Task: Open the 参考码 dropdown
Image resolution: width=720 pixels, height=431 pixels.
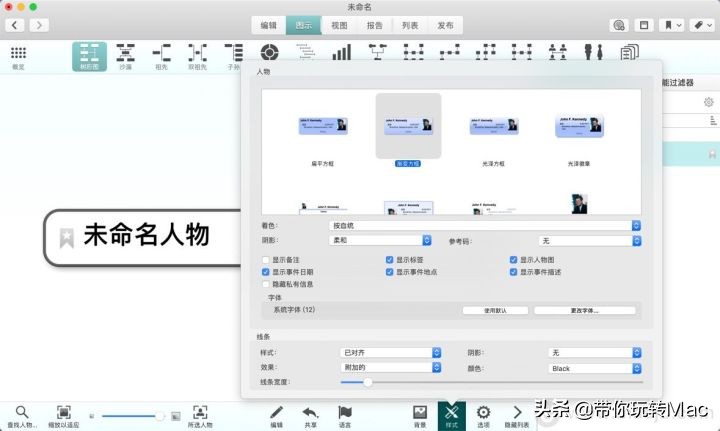Action: click(590, 241)
